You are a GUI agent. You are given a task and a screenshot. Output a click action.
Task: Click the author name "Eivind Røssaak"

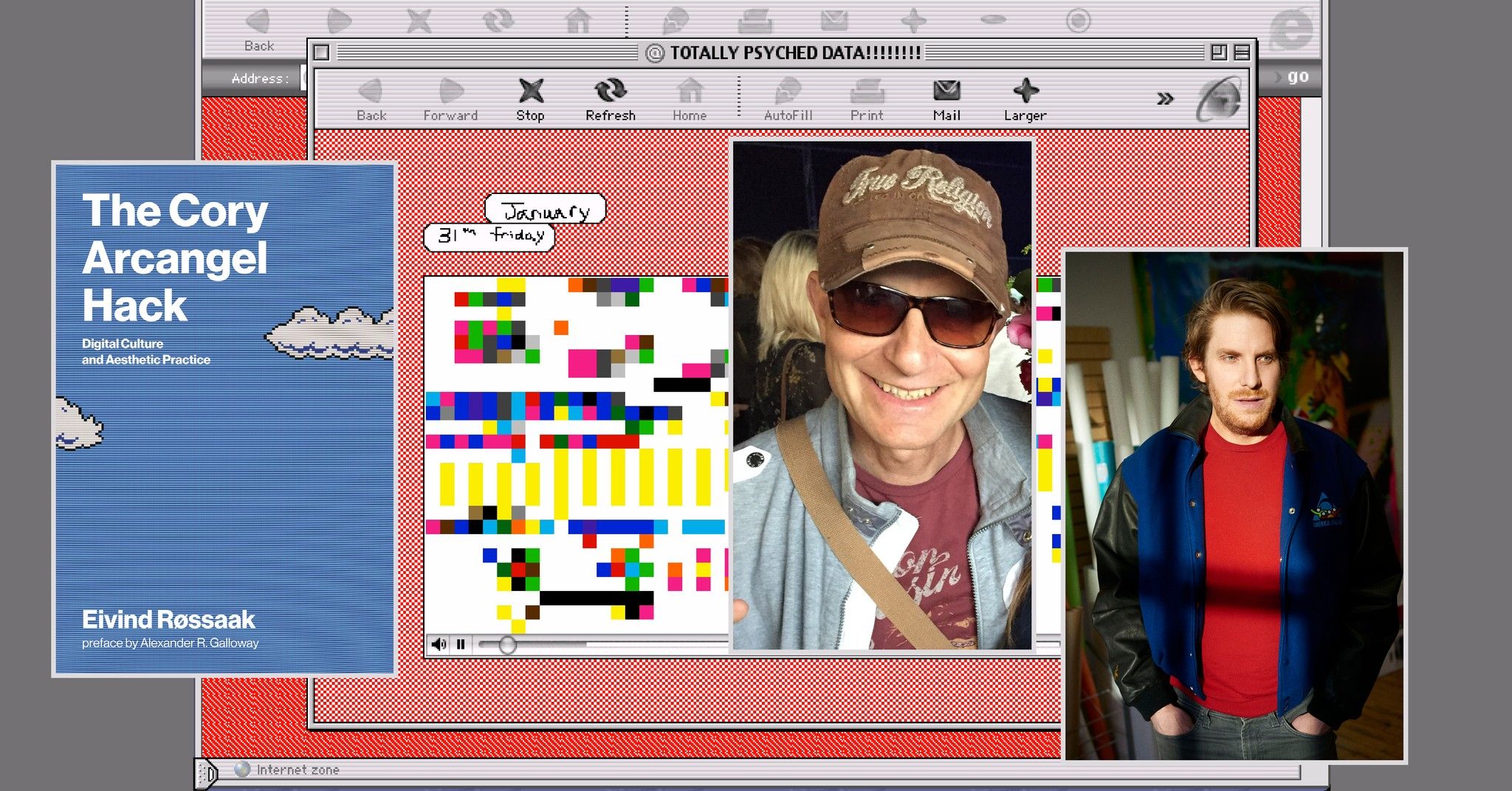point(168,619)
